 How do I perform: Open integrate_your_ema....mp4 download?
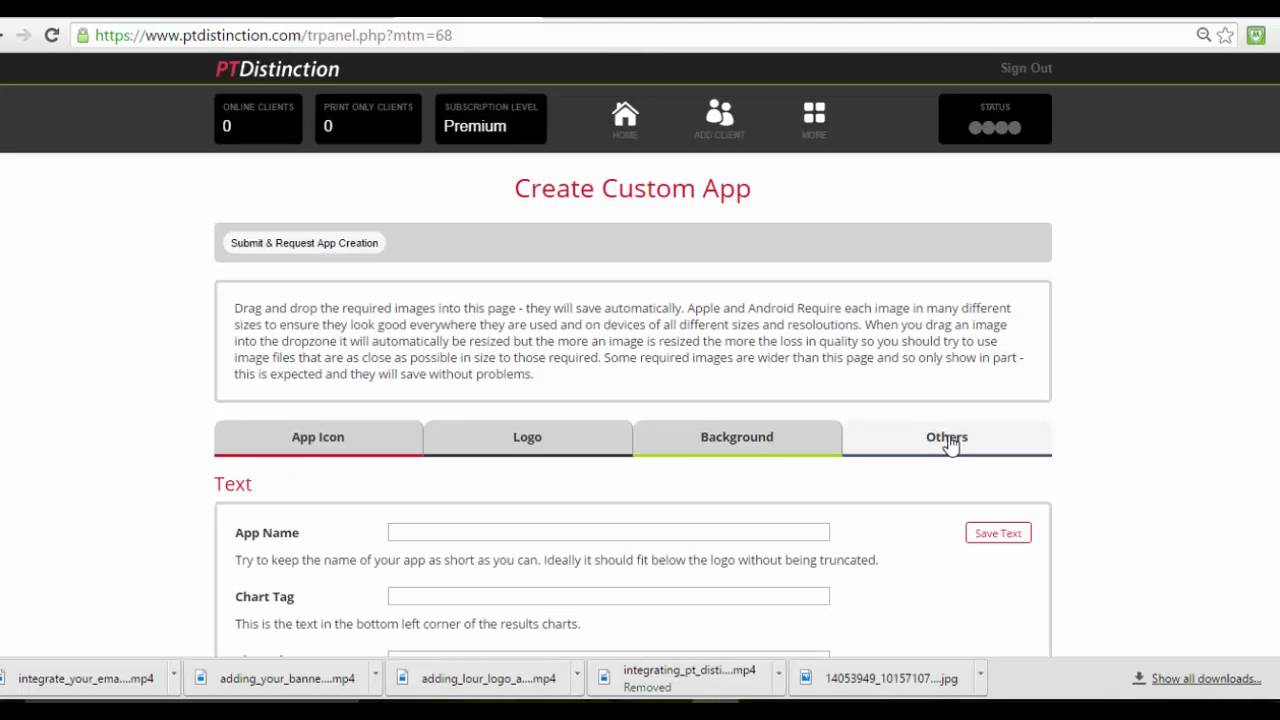coord(86,678)
